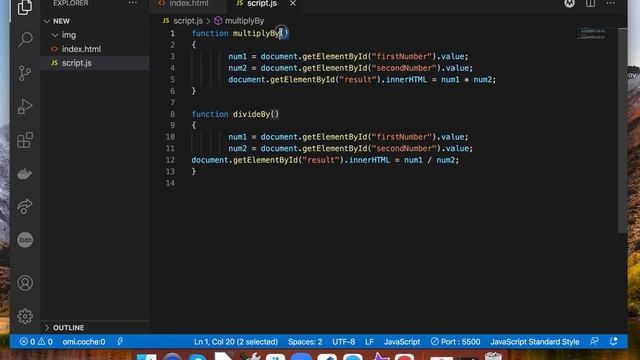Open the Run and Debug view
The height and width of the screenshot is (360, 640).
25,107
